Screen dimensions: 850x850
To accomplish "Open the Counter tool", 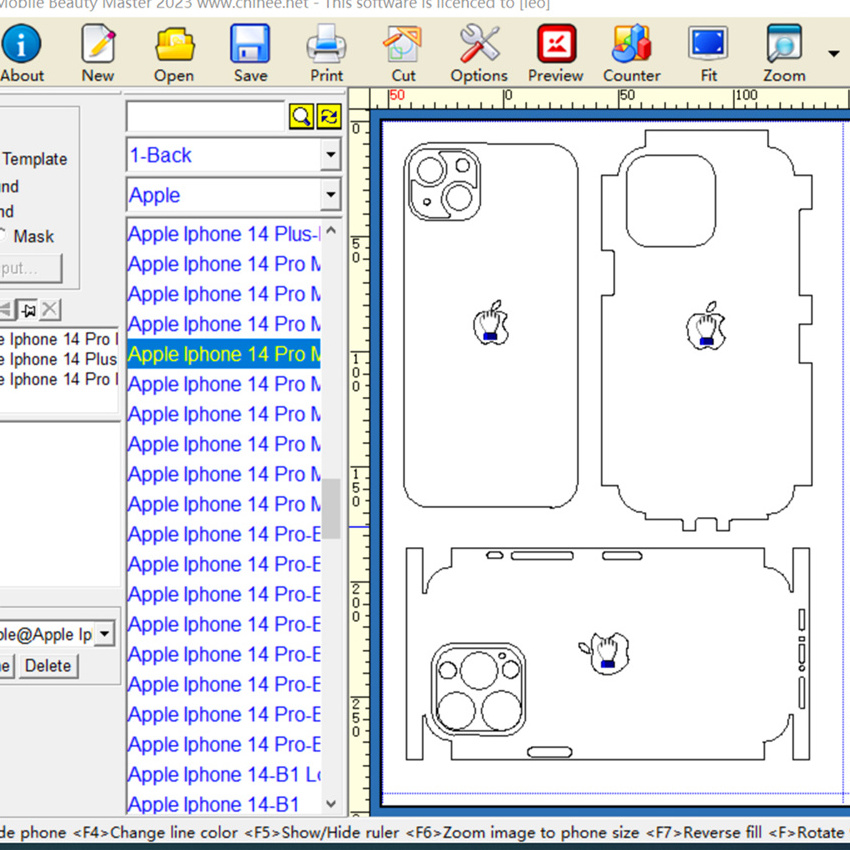I will [631, 54].
